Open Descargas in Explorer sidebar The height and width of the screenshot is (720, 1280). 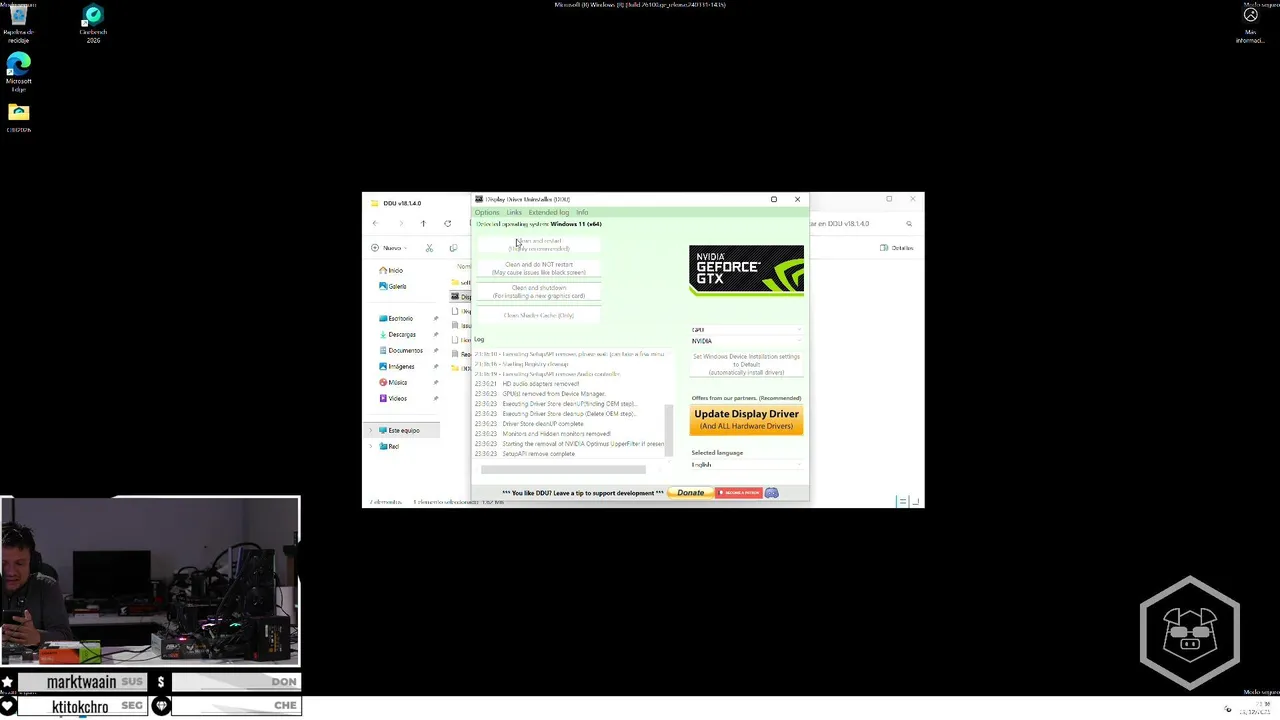click(x=397, y=334)
